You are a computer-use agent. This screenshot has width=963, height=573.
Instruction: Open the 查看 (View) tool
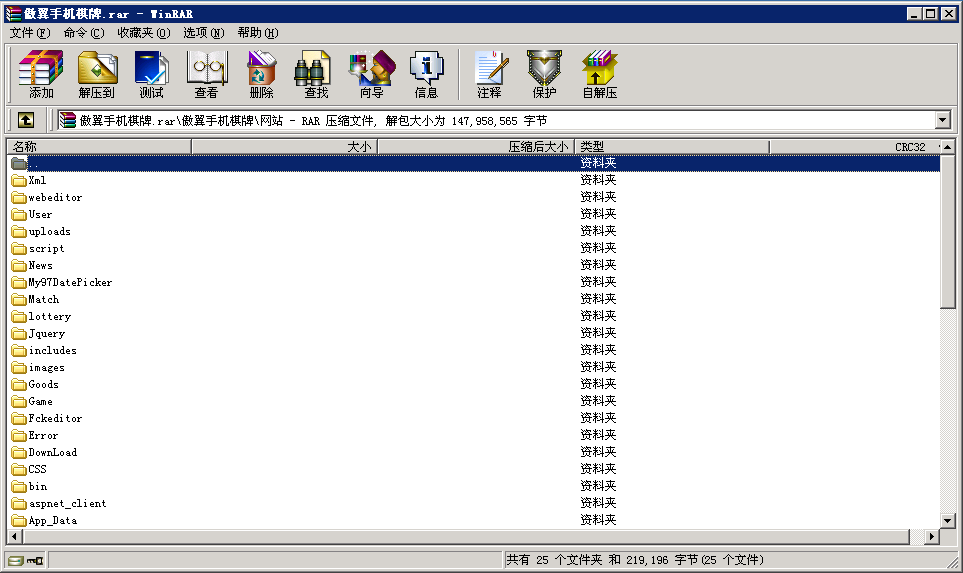(206, 74)
